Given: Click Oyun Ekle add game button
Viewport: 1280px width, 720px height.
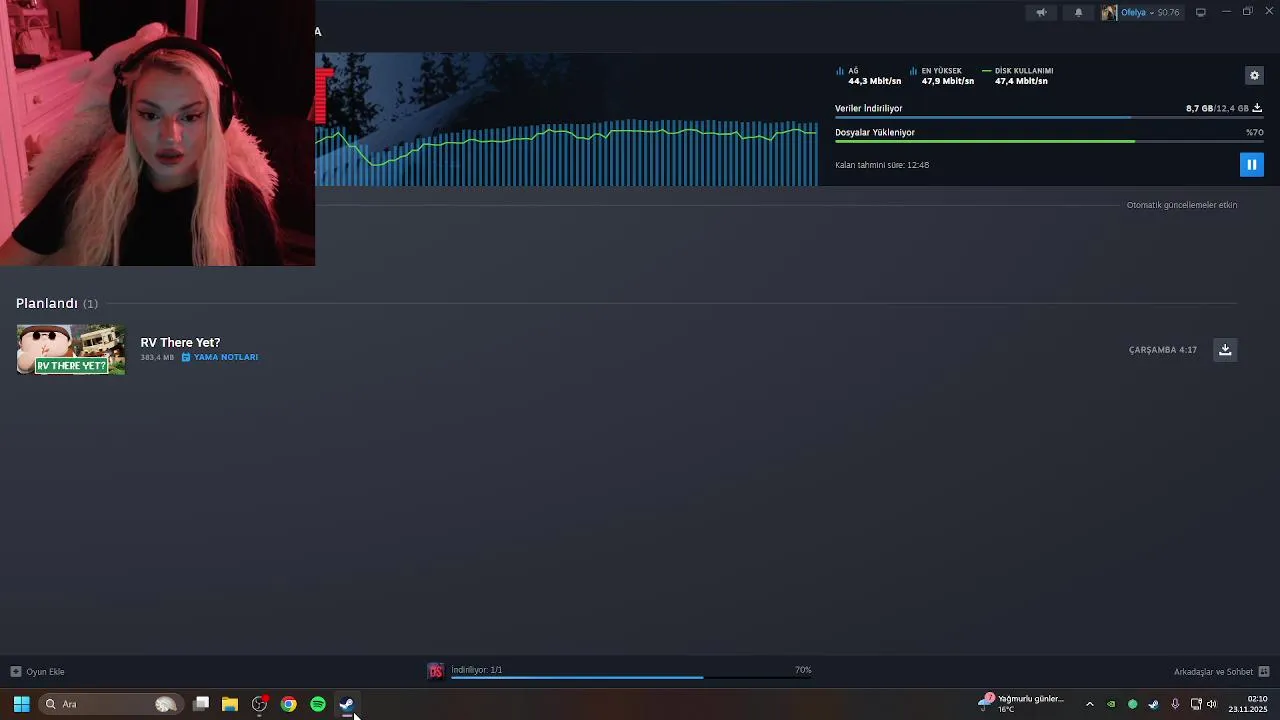Looking at the screenshot, I should tap(38, 671).
